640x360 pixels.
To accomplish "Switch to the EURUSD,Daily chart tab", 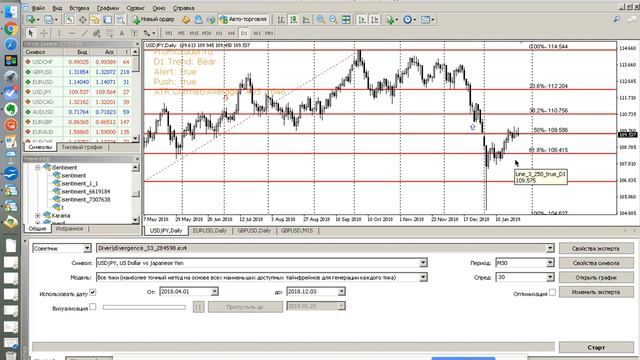I will point(210,231).
